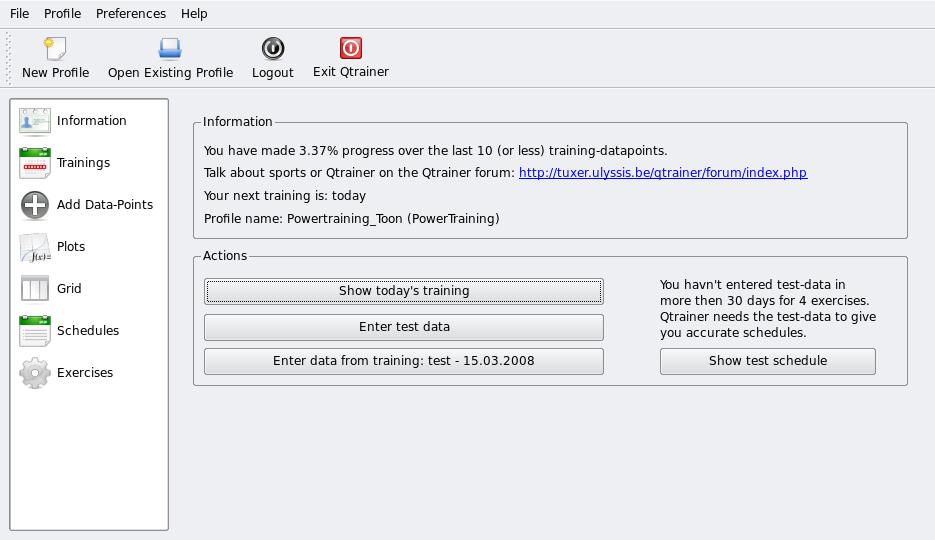This screenshot has width=935, height=540.
Task: Click the Enter test data button
Action: click(x=404, y=327)
